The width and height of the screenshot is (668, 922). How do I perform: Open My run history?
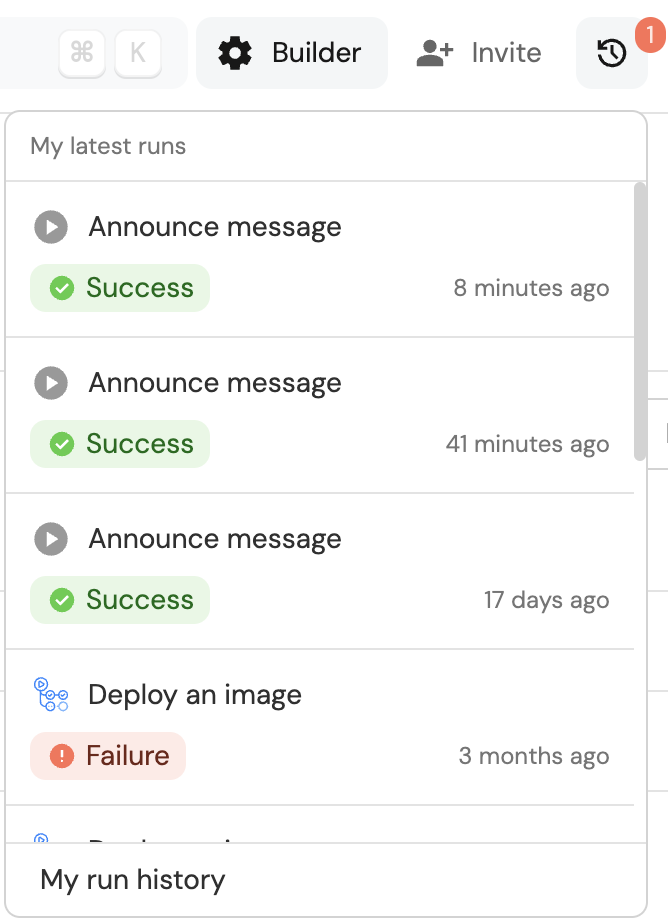tap(133, 880)
